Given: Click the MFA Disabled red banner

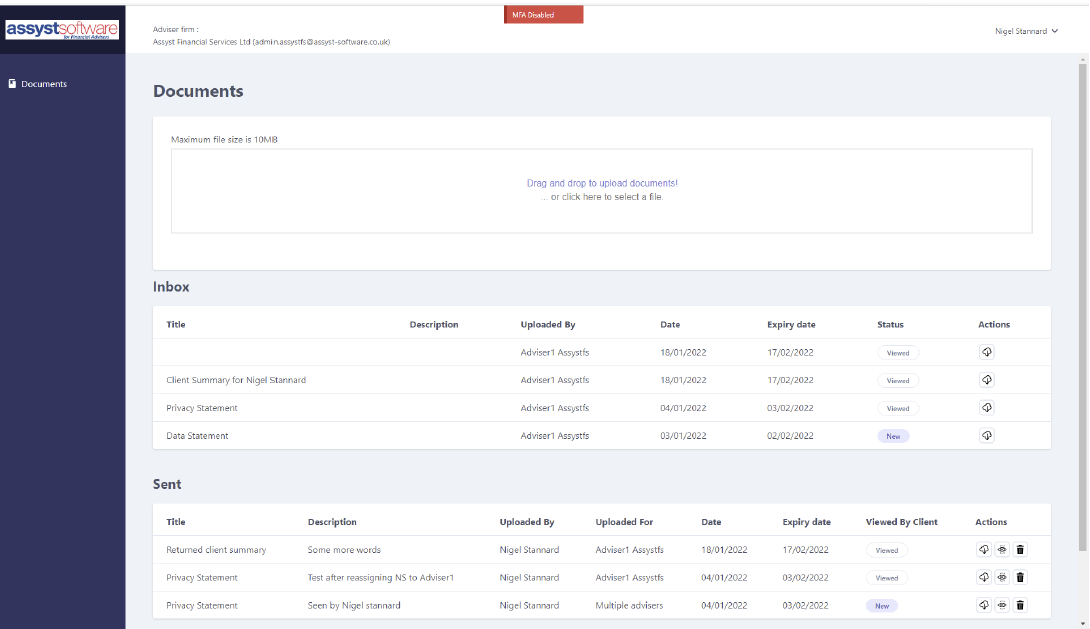Looking at the screenshot, I should [544, 15].
